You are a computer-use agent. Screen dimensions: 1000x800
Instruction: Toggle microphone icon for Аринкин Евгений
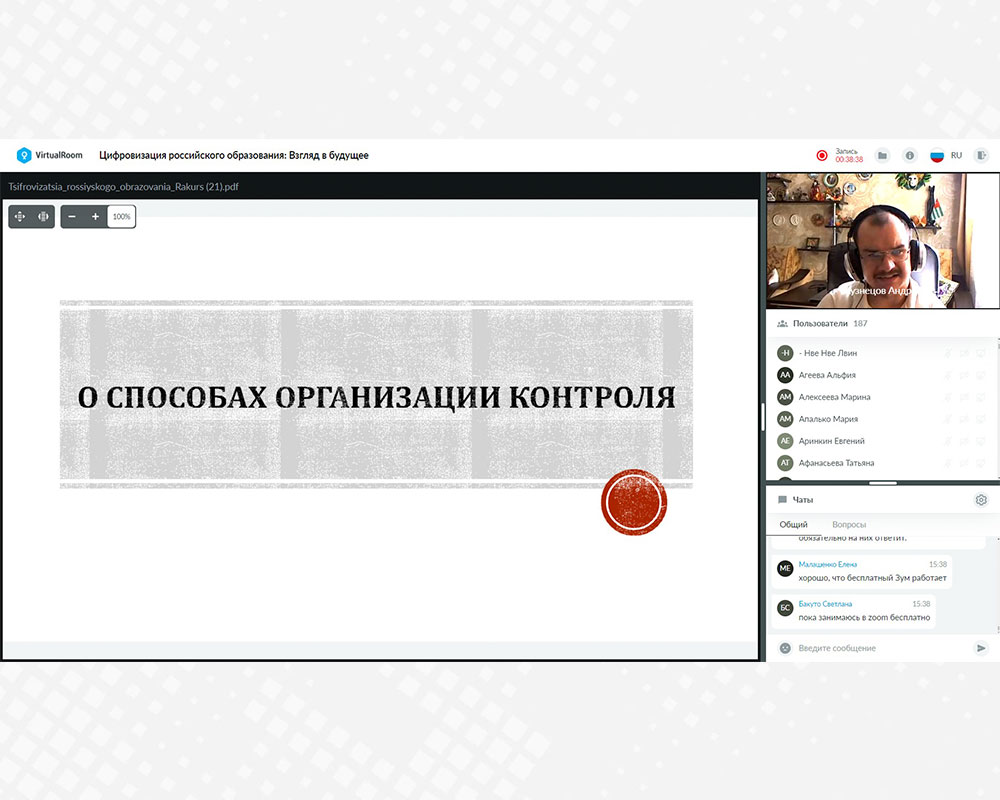click(948, 441)
